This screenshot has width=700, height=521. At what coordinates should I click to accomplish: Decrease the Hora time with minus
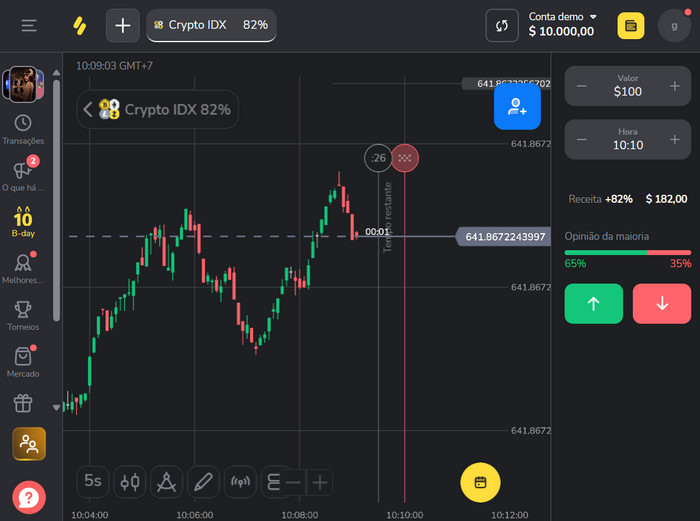coord(581,139)
